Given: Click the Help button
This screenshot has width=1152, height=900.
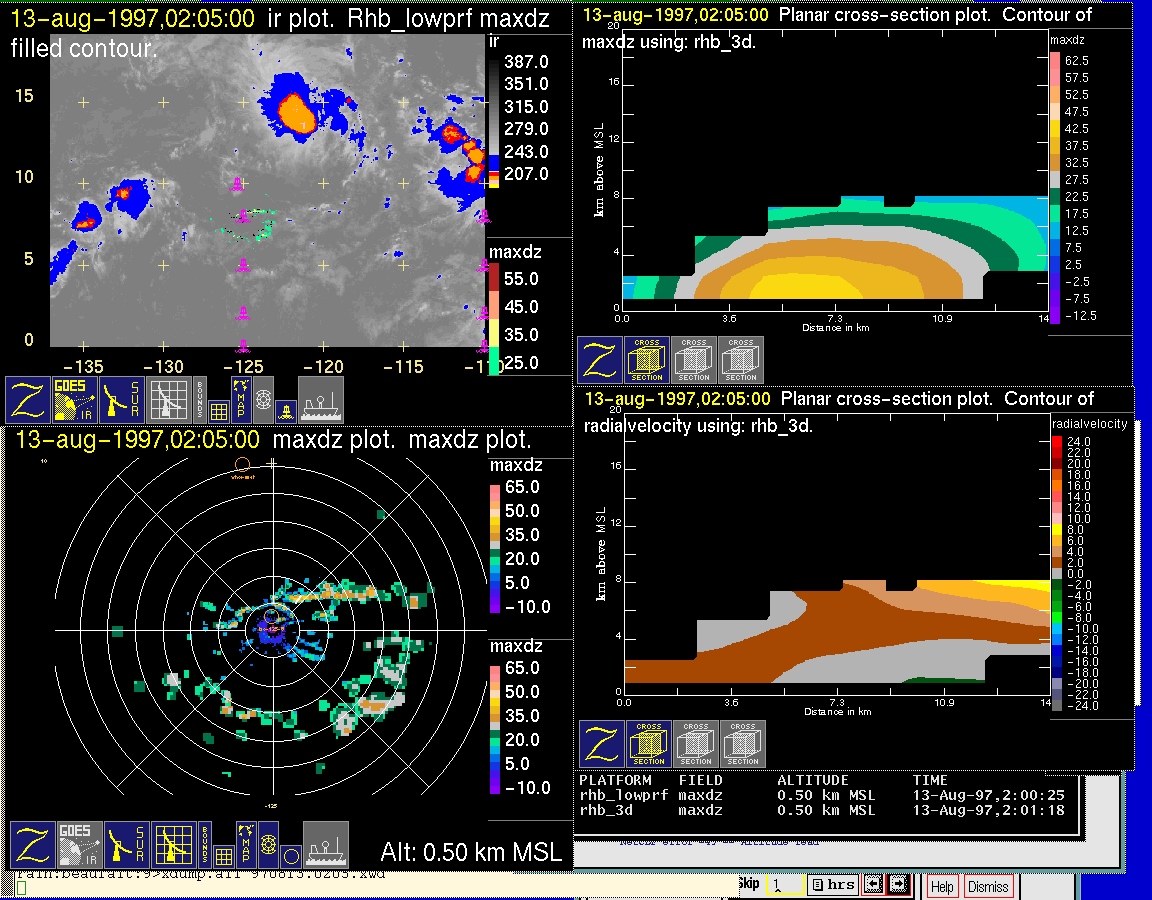Looking at the screenshot, I should click(942, 886).
